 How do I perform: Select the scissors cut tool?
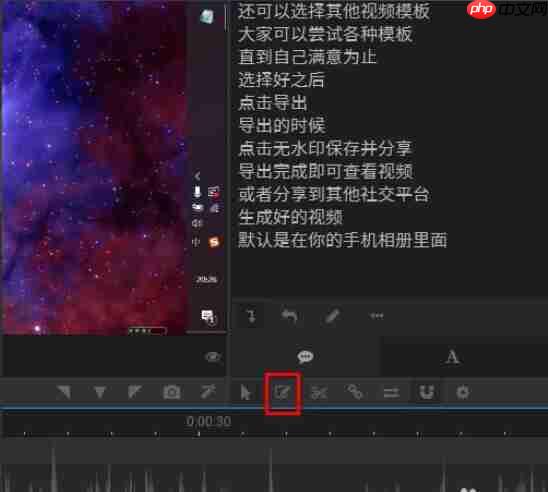[319, 393]
